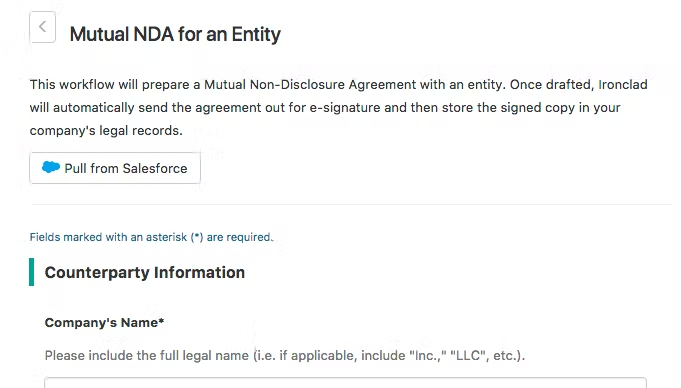The width and height of the screenshot is (681, 388).
Task: Click the full legal name help text
Action: [x=285, y=355]
